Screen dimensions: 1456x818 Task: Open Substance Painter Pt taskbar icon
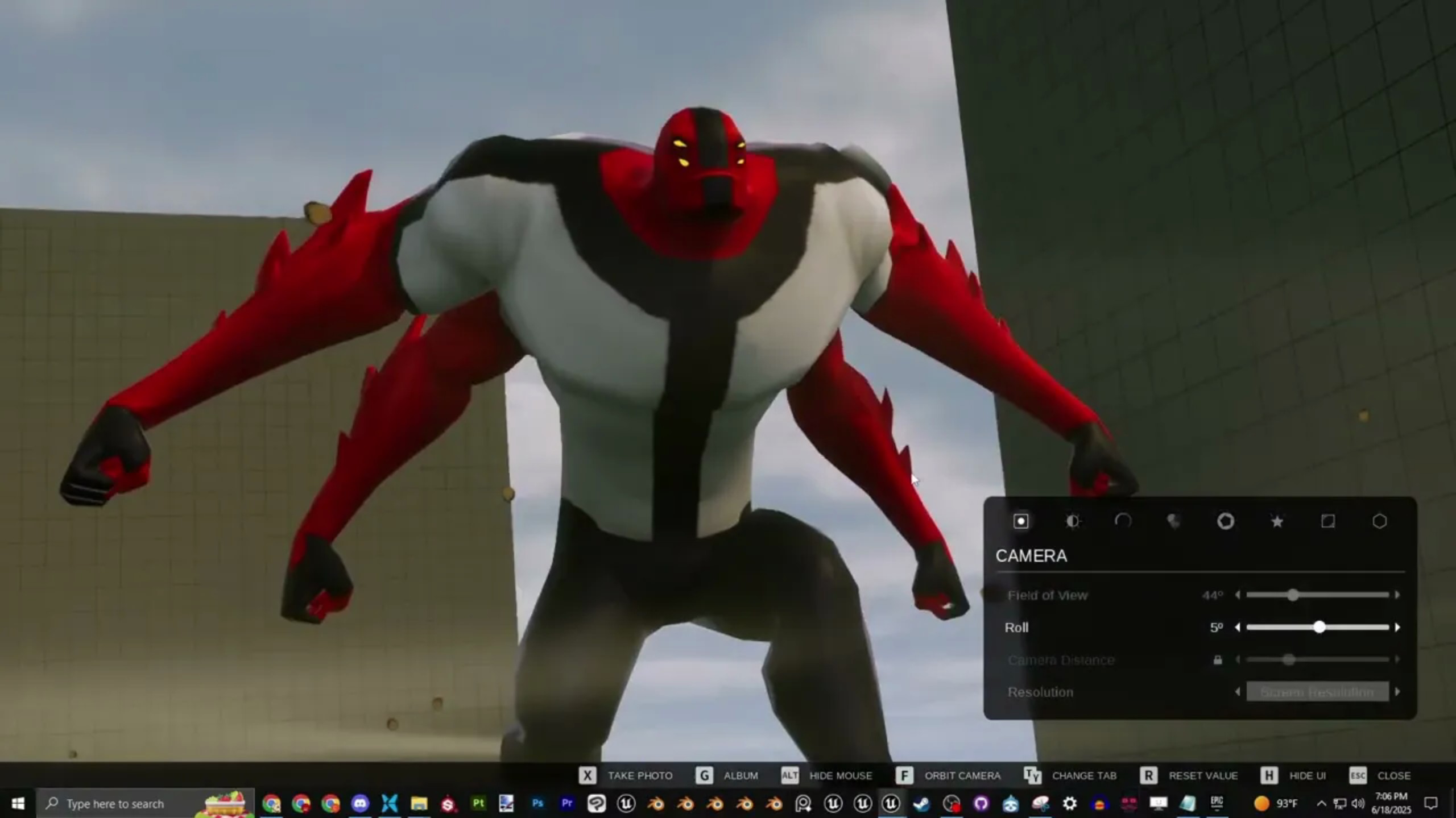pyautogui.click(x=478, y=804)
